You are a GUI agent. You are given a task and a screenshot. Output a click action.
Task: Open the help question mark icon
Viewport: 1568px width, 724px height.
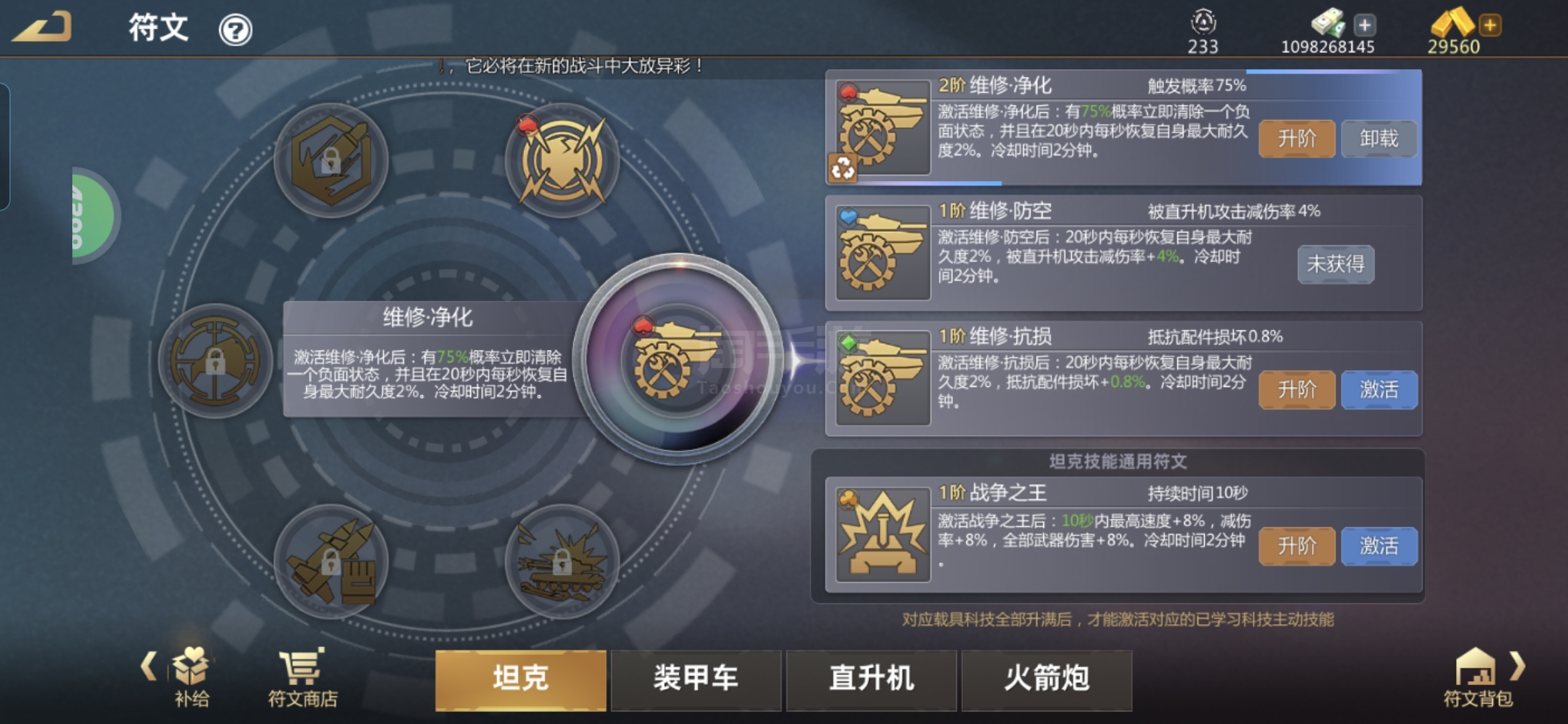click(235, 30)
